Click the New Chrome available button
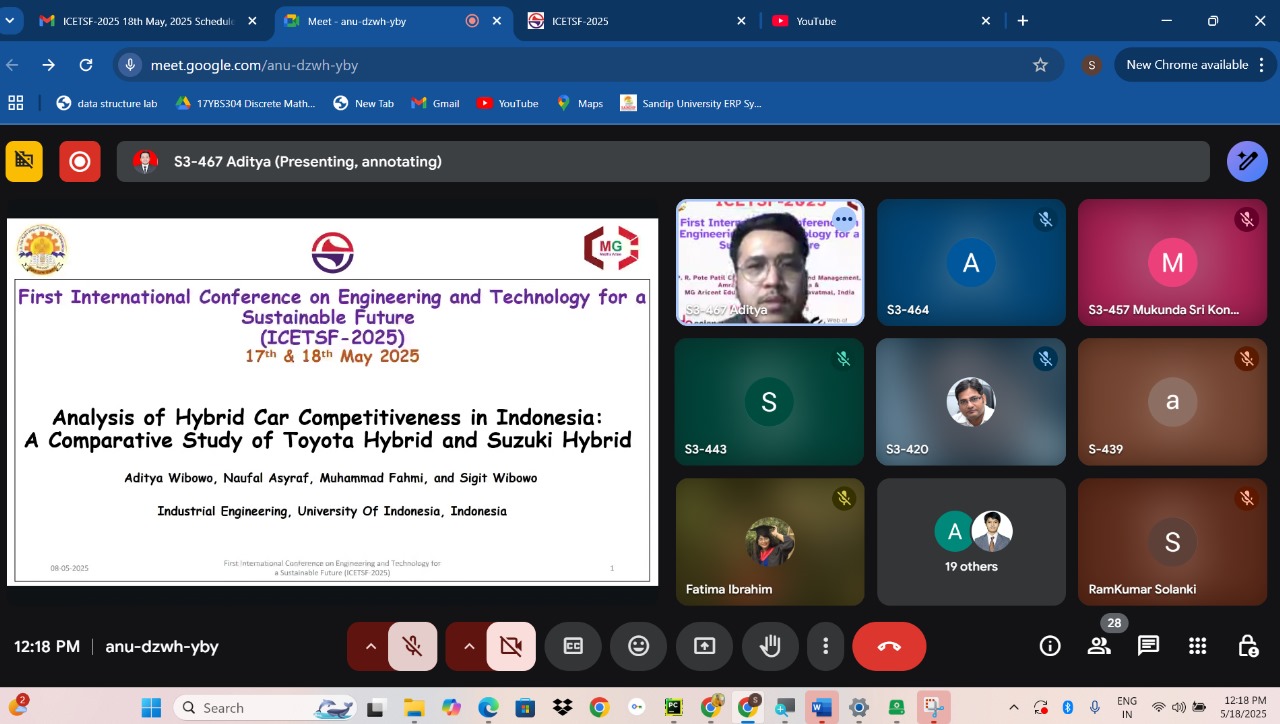The width and height of the screenshot is (1280, 724). pyautogui.click(x=1186, y=65)
